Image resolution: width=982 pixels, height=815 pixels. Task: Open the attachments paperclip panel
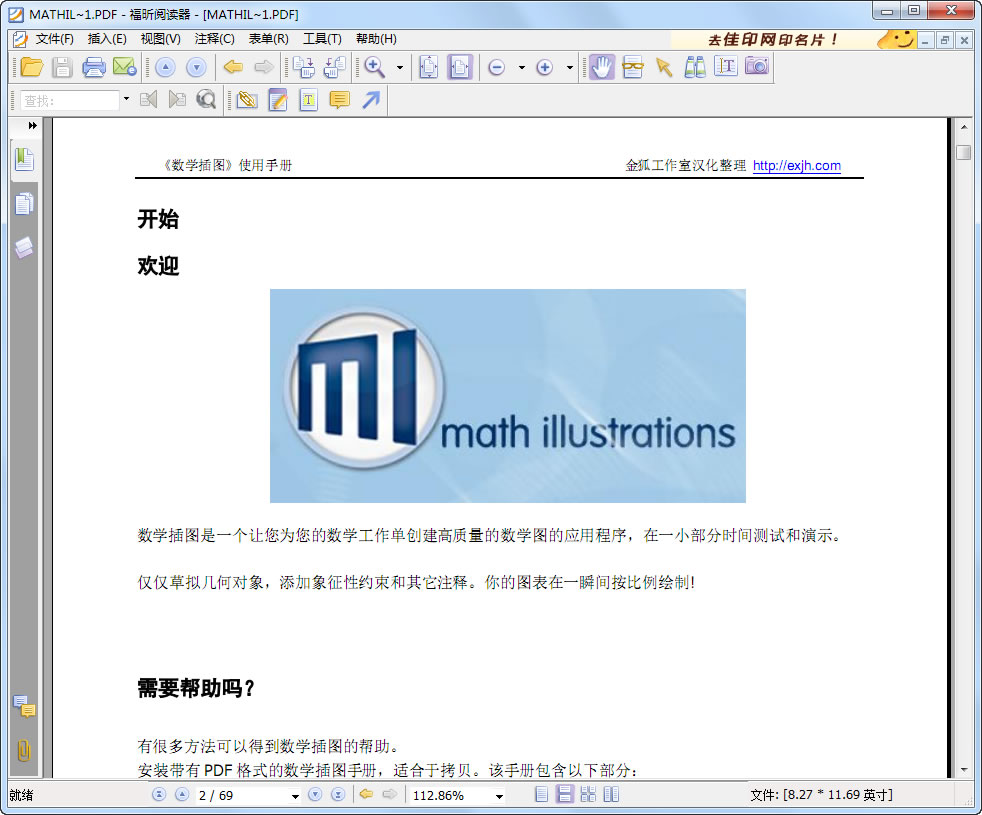coord(24,750)
